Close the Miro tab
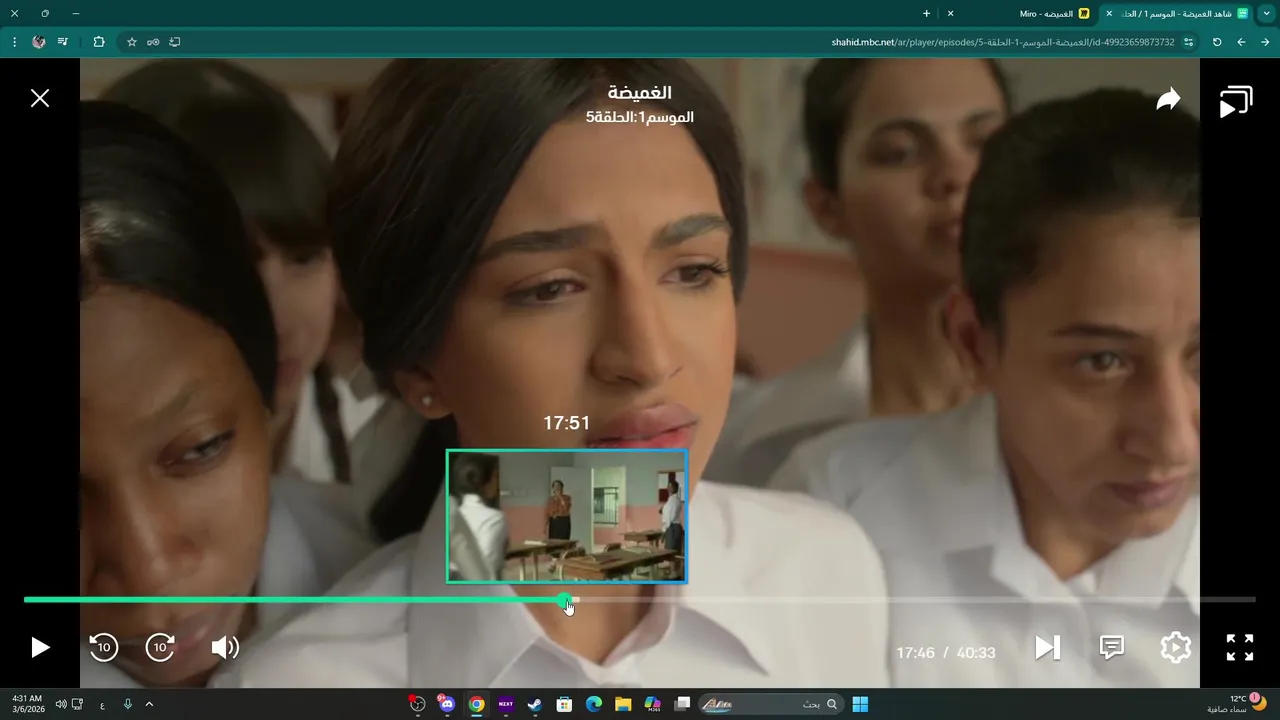Screen dimensions: 1280x720 [950, 14]
